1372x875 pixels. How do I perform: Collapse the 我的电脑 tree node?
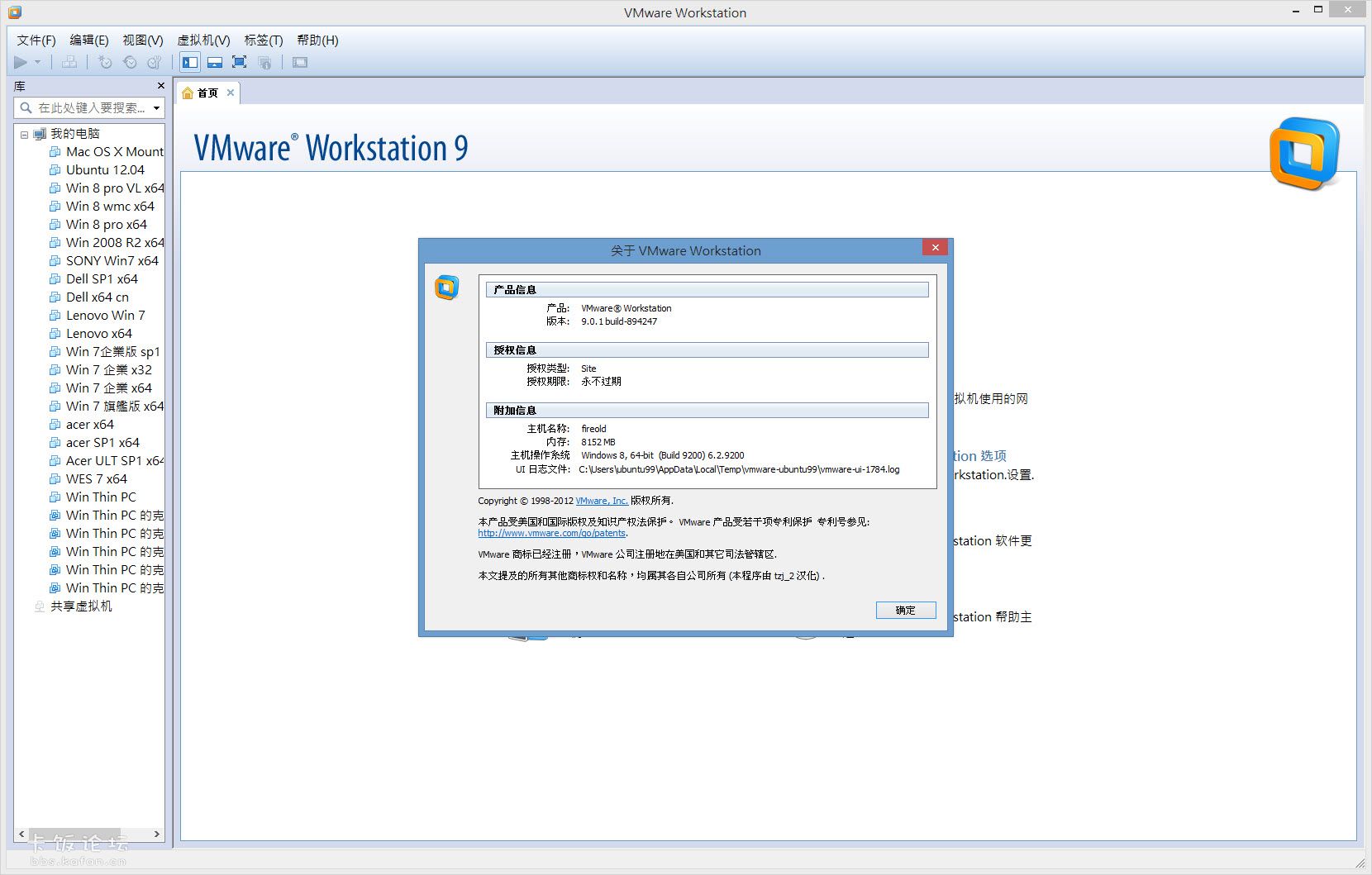click(24, 134)
